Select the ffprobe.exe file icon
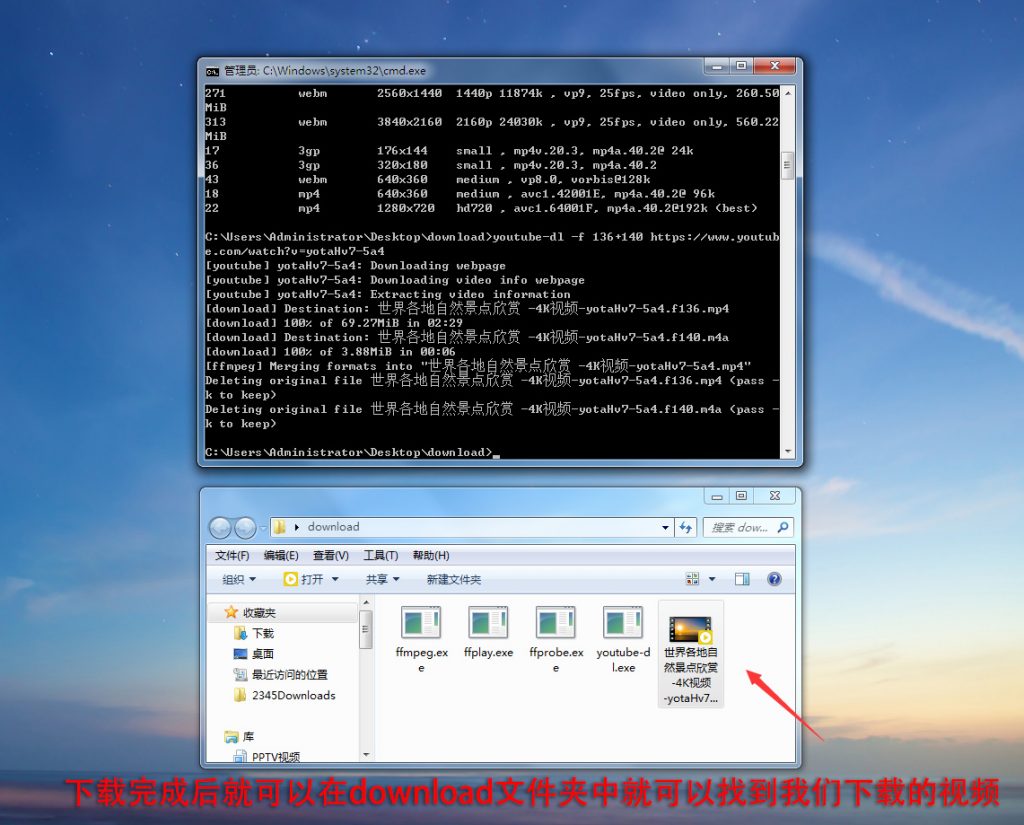This screenshot has height=825, width=1024. pyautogui.click(x=555, y=623)
